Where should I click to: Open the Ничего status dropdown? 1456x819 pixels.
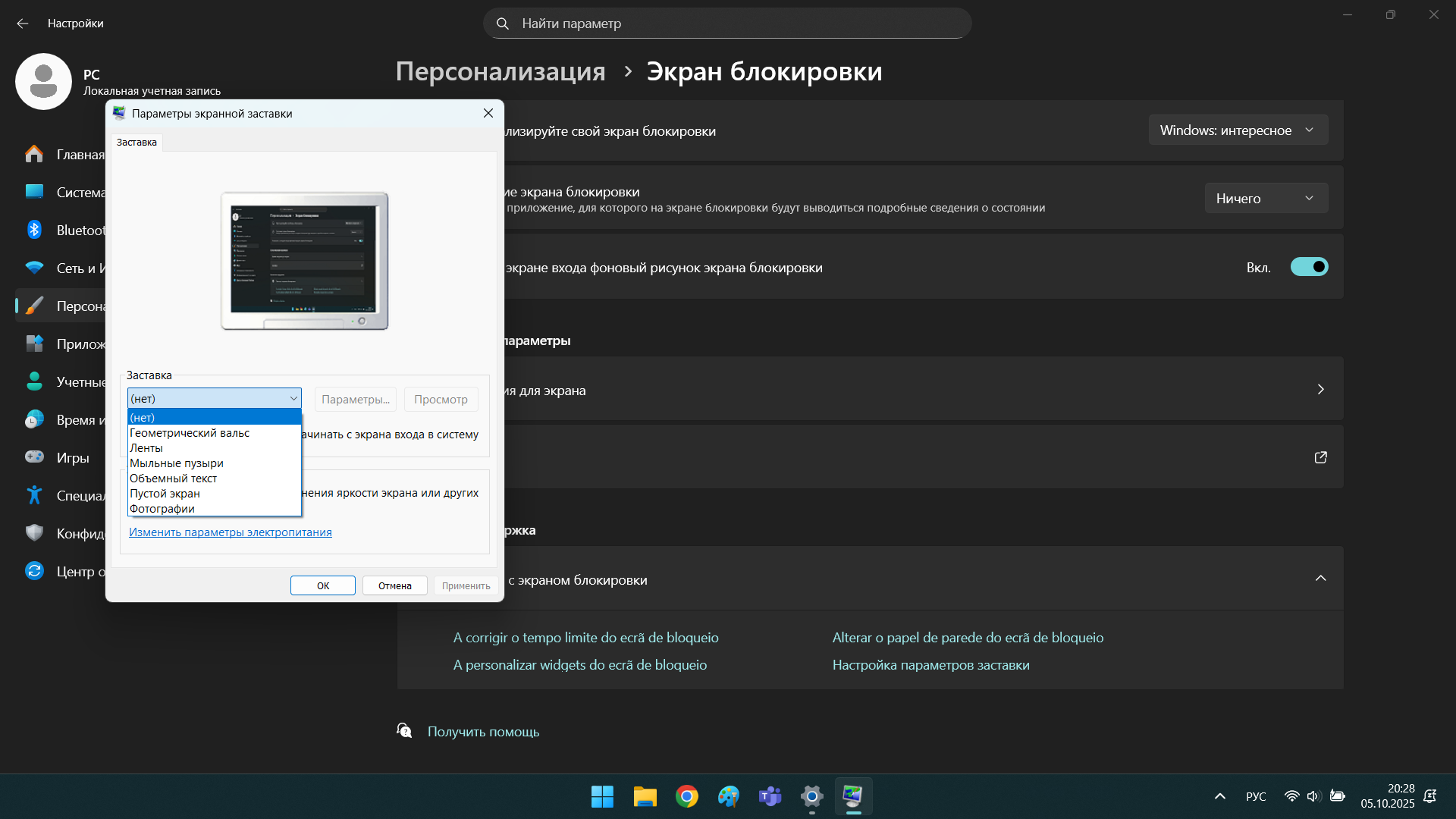click(x=1266, y=199)
